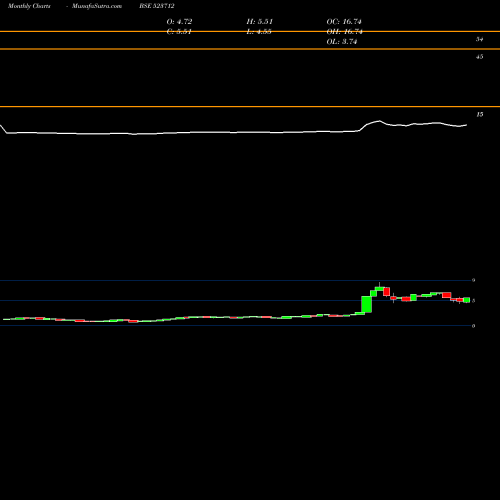Click the red candle right after the price peak
This screenshot has height=500, width=500.
click(x=387, y=292)
